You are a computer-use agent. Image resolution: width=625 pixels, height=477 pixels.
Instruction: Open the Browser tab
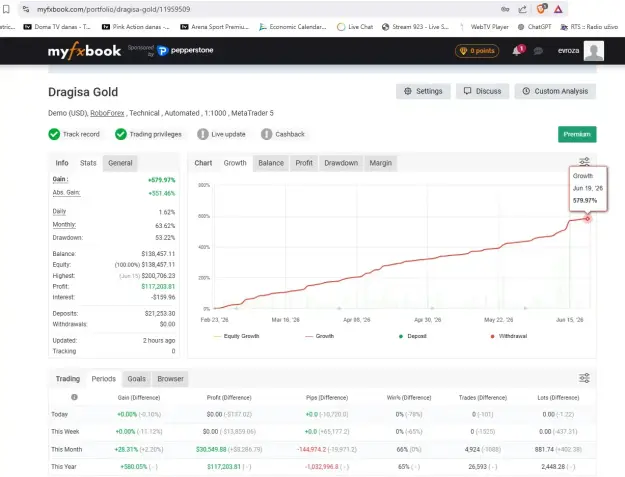click(x=170, y=379)
